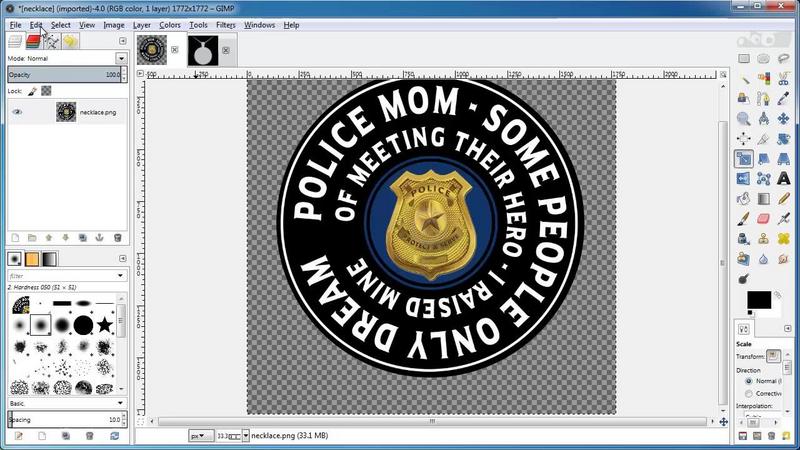This screenshot has height=450, width=800.
Task: Select the Dodge/Burn tool
Action: coord(744,279)
